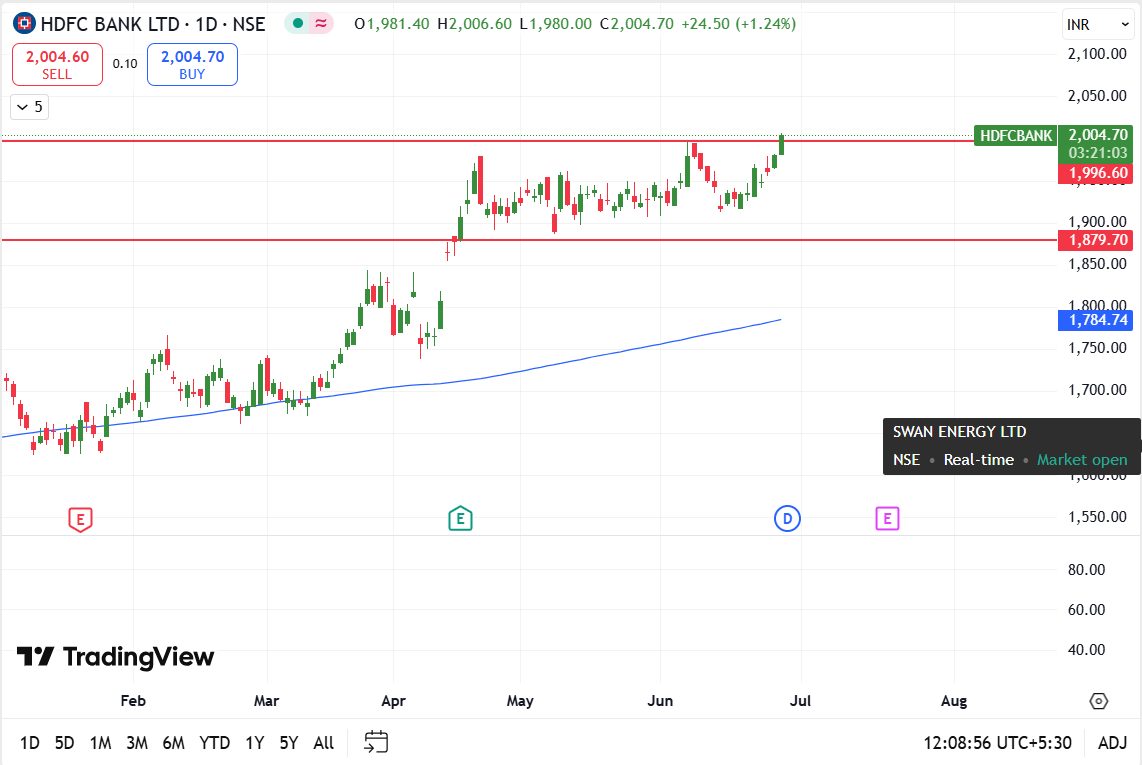
Task: Click the 1,784.74 blue moving average label
Action: click(x=1095, y=320)
